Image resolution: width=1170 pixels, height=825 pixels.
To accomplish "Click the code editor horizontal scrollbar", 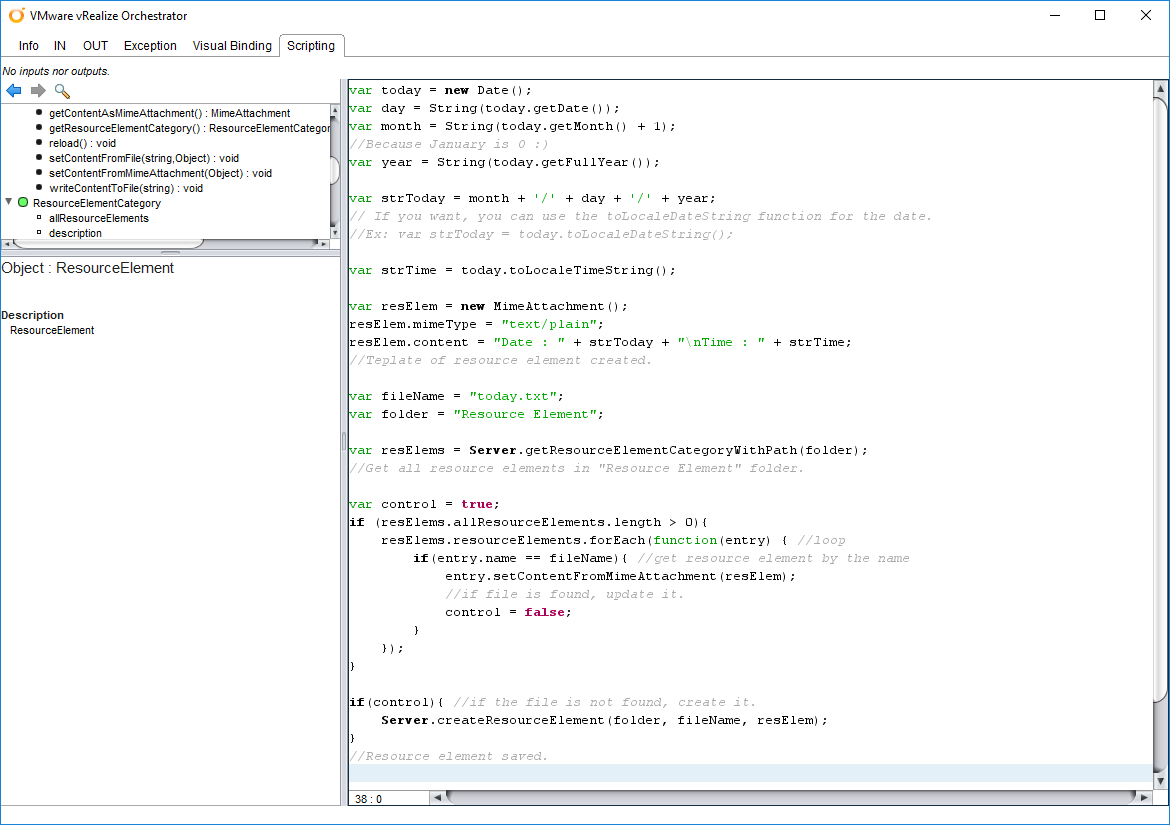I will point(790,798).
